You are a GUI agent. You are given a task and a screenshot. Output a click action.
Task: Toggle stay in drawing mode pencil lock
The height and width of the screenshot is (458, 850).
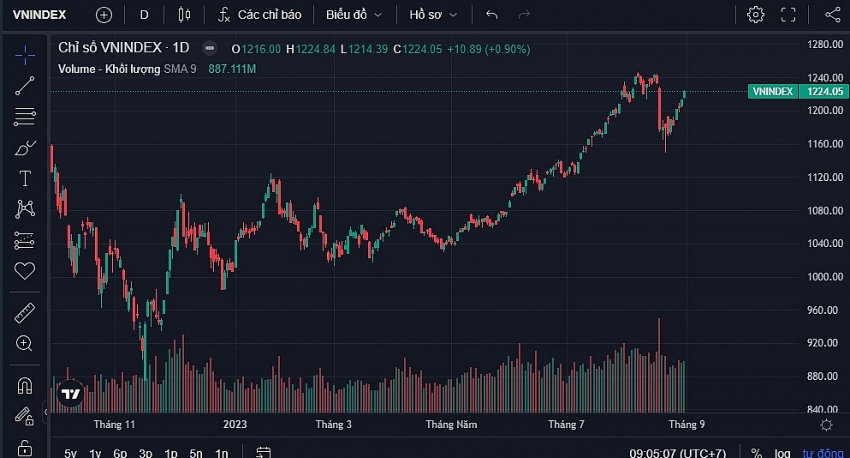point(24,416)
